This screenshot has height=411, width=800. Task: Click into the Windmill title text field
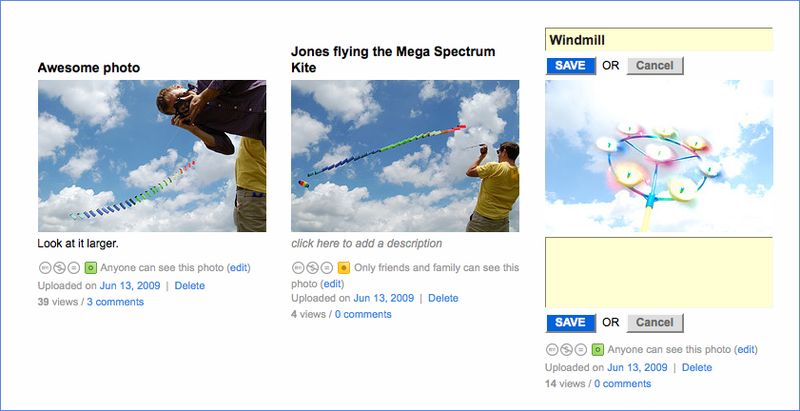tap(658, 40)
